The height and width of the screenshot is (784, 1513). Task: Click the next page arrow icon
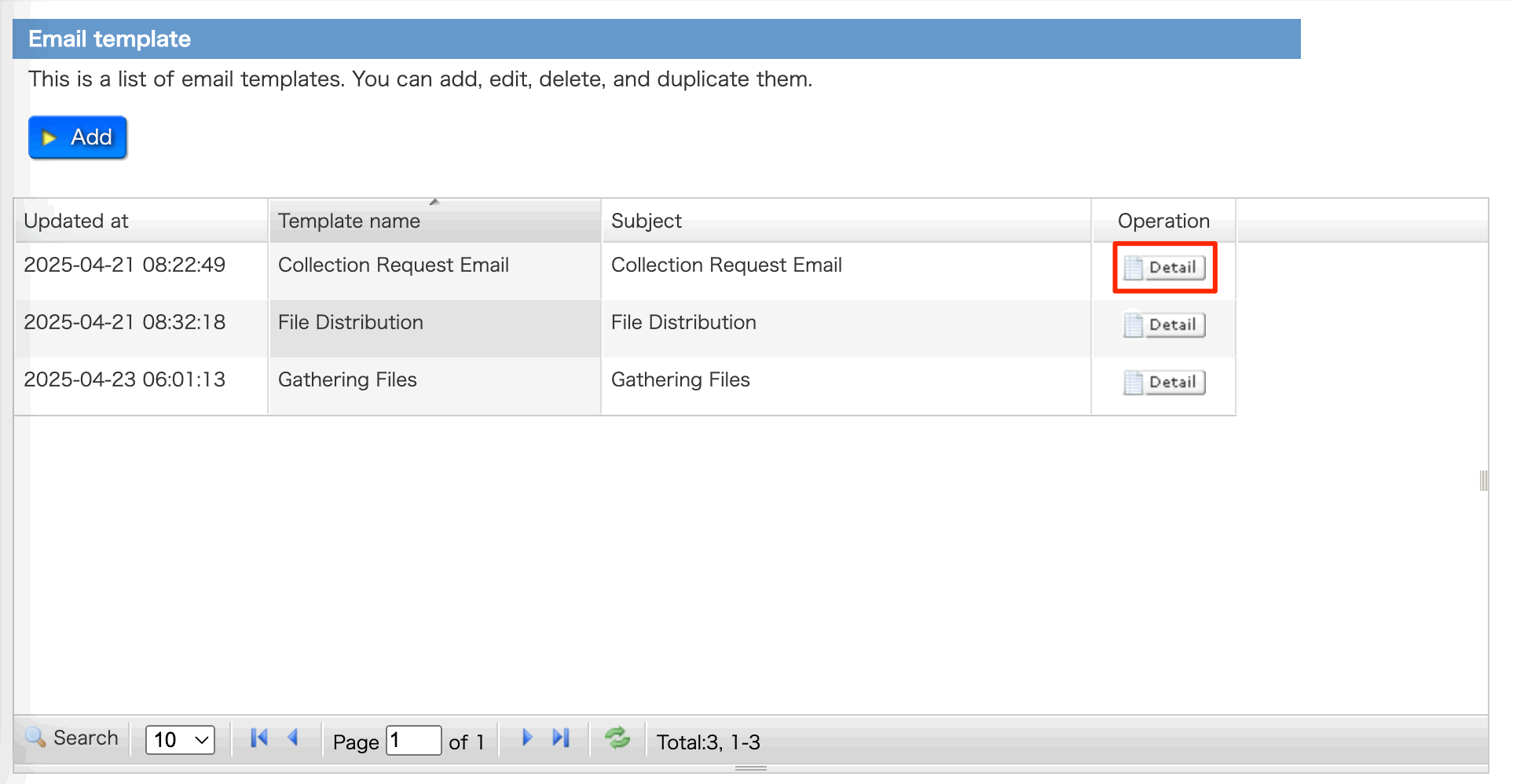pyautogui.click(x=526, y=738)
